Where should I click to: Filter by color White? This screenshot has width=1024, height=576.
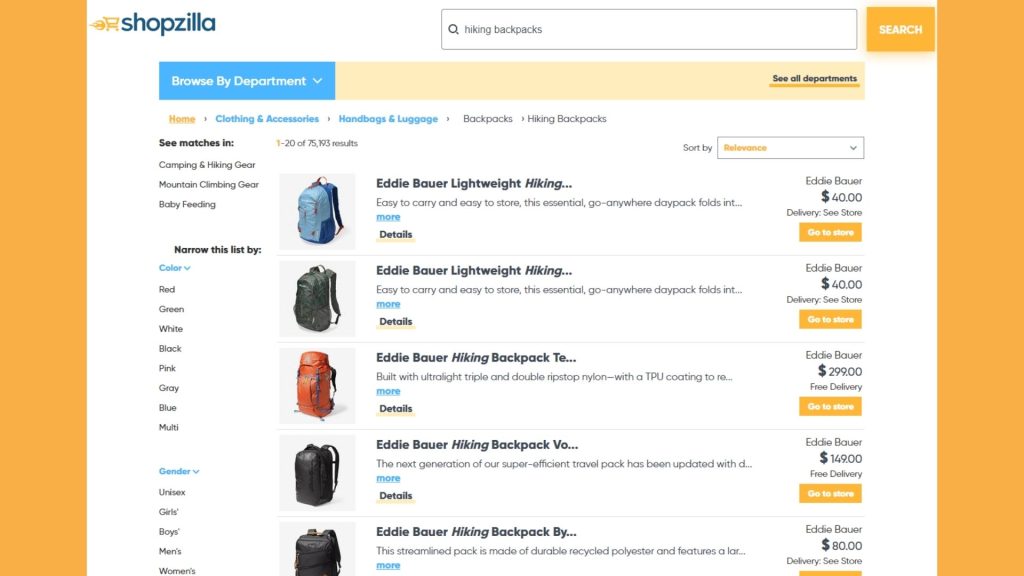coord(170,328)
